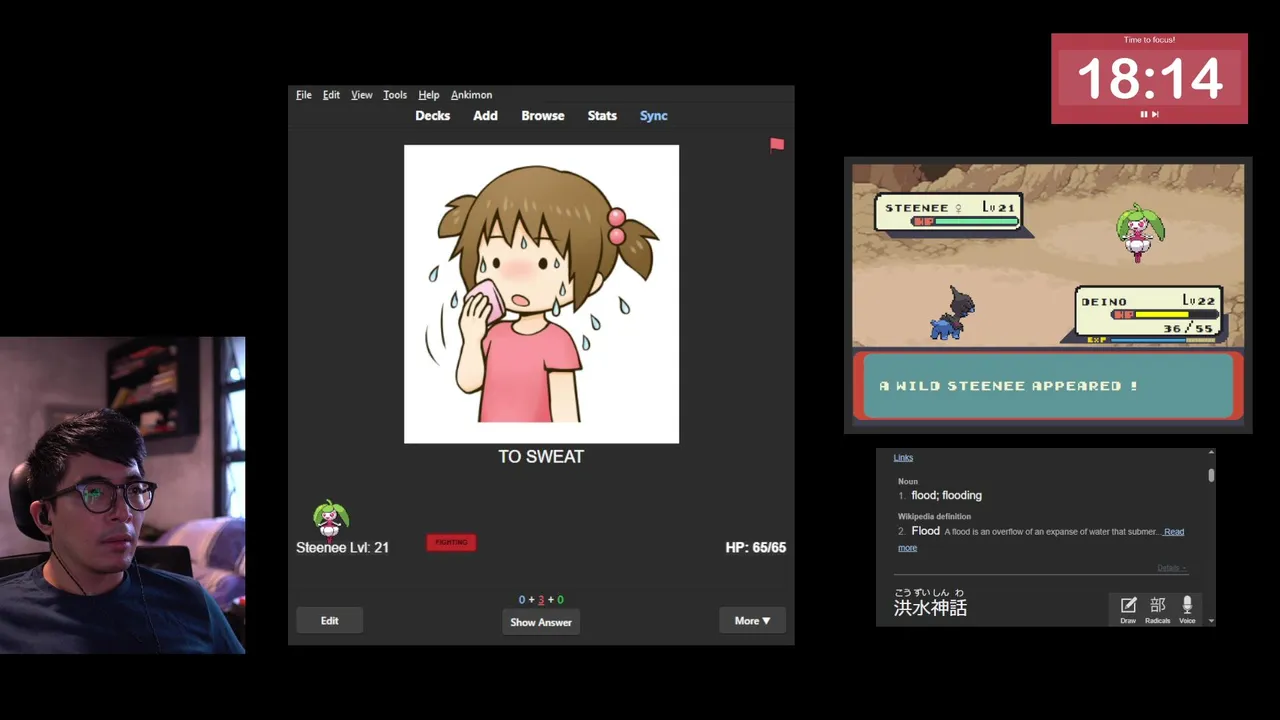
Task: Click the Show Answer button
Action: [541, 622]
